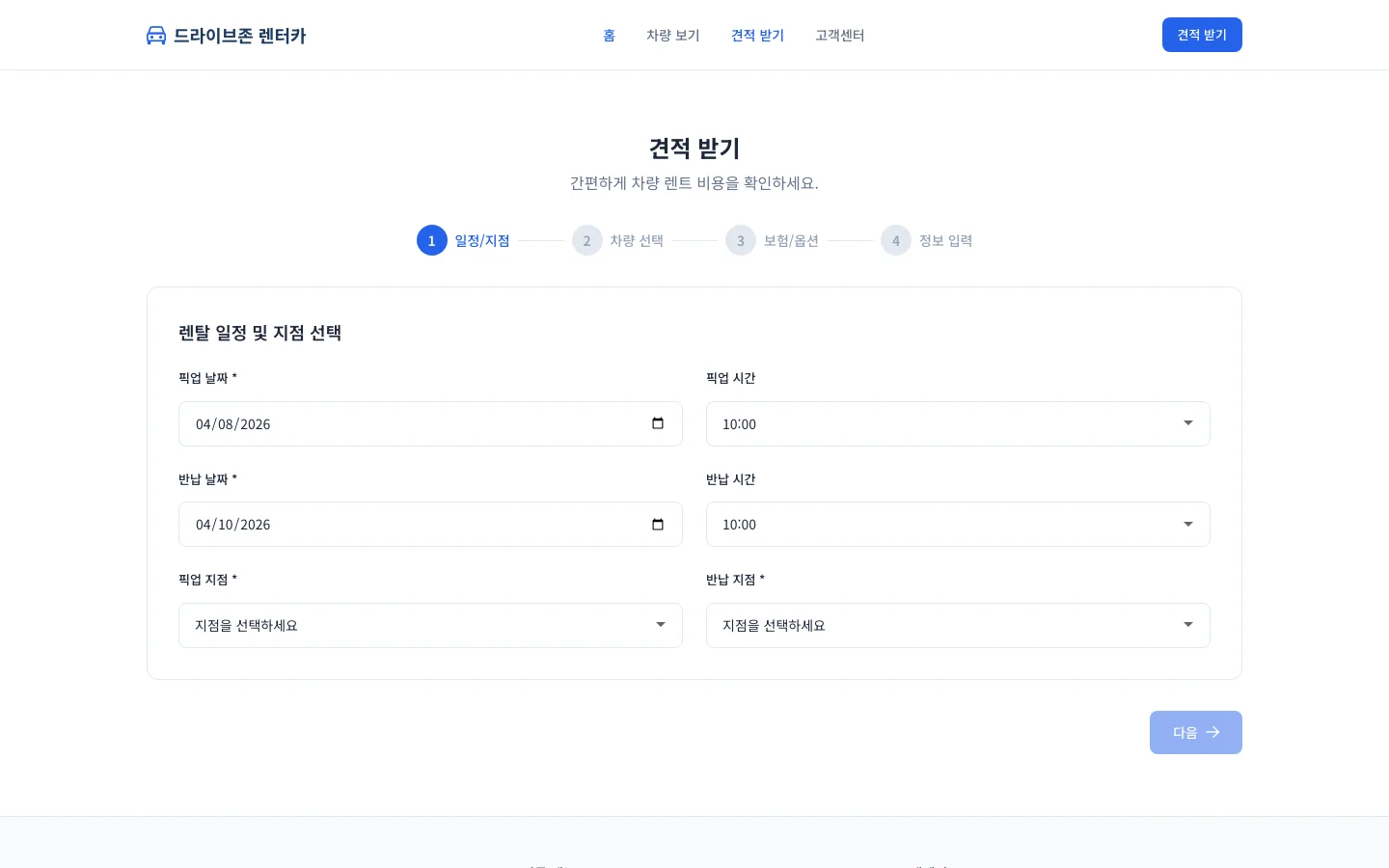Screen dimensions: 1389x868
Task: Open the 픽업 시간 dropdown showing 10:00
Action: pyautogui.click(x=958, y=423)
